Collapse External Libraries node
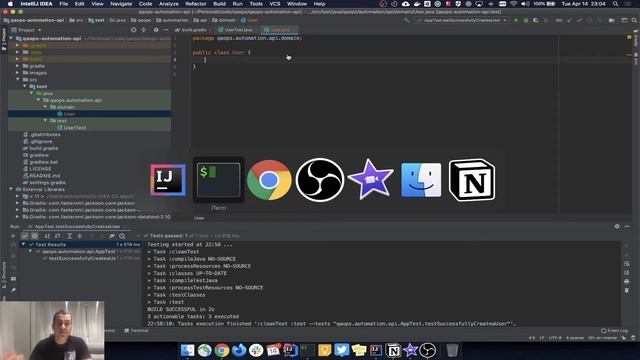 pos(11,189)
